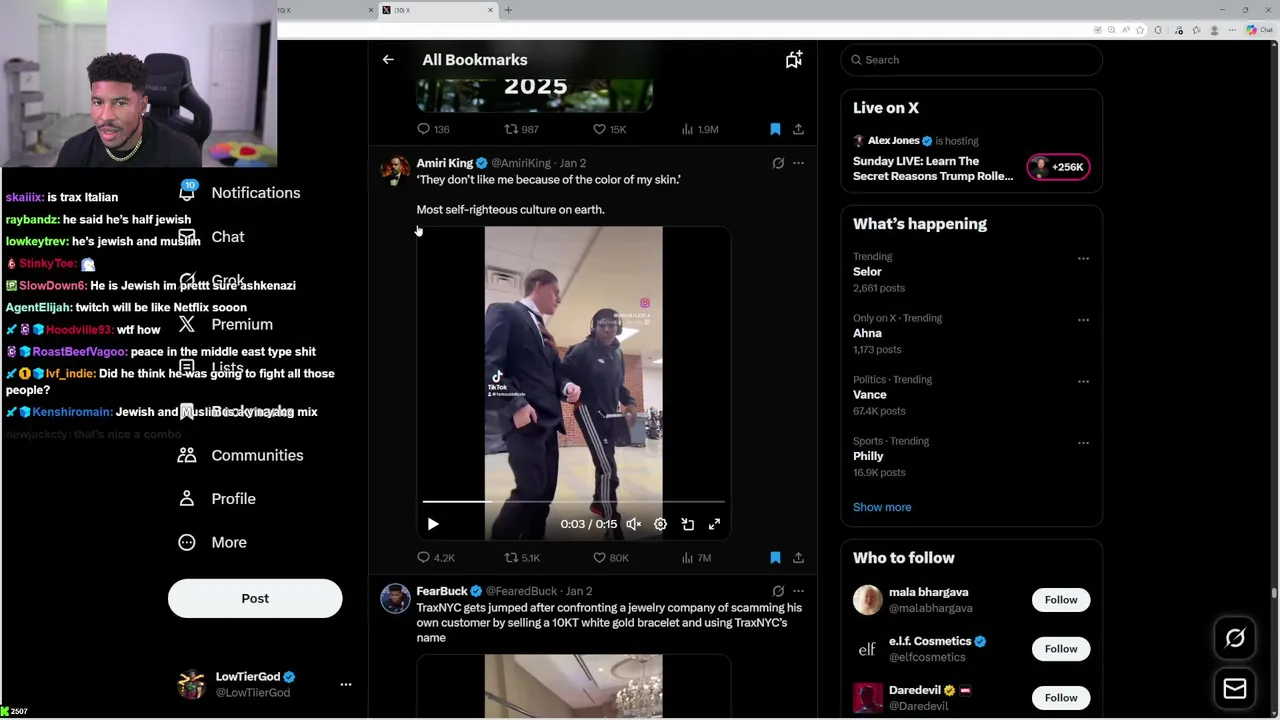Go back with the All Bookmarks arrow
Screen dimensions: 1280x720
(x=388, y=60)
